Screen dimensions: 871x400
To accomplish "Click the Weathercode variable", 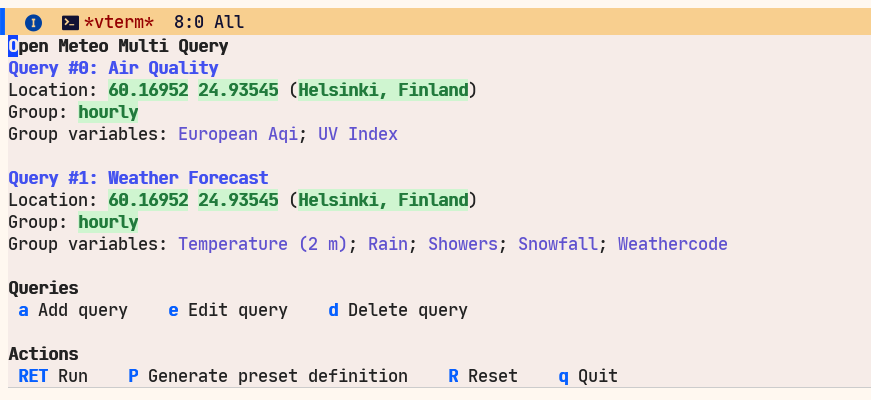I will (673, 244).
